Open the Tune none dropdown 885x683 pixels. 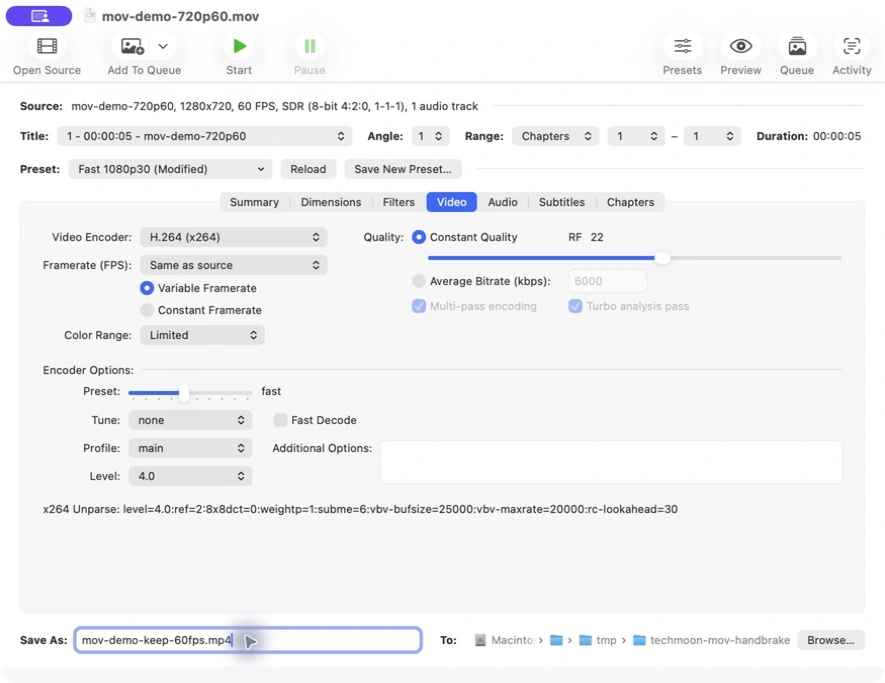(190, 420)
